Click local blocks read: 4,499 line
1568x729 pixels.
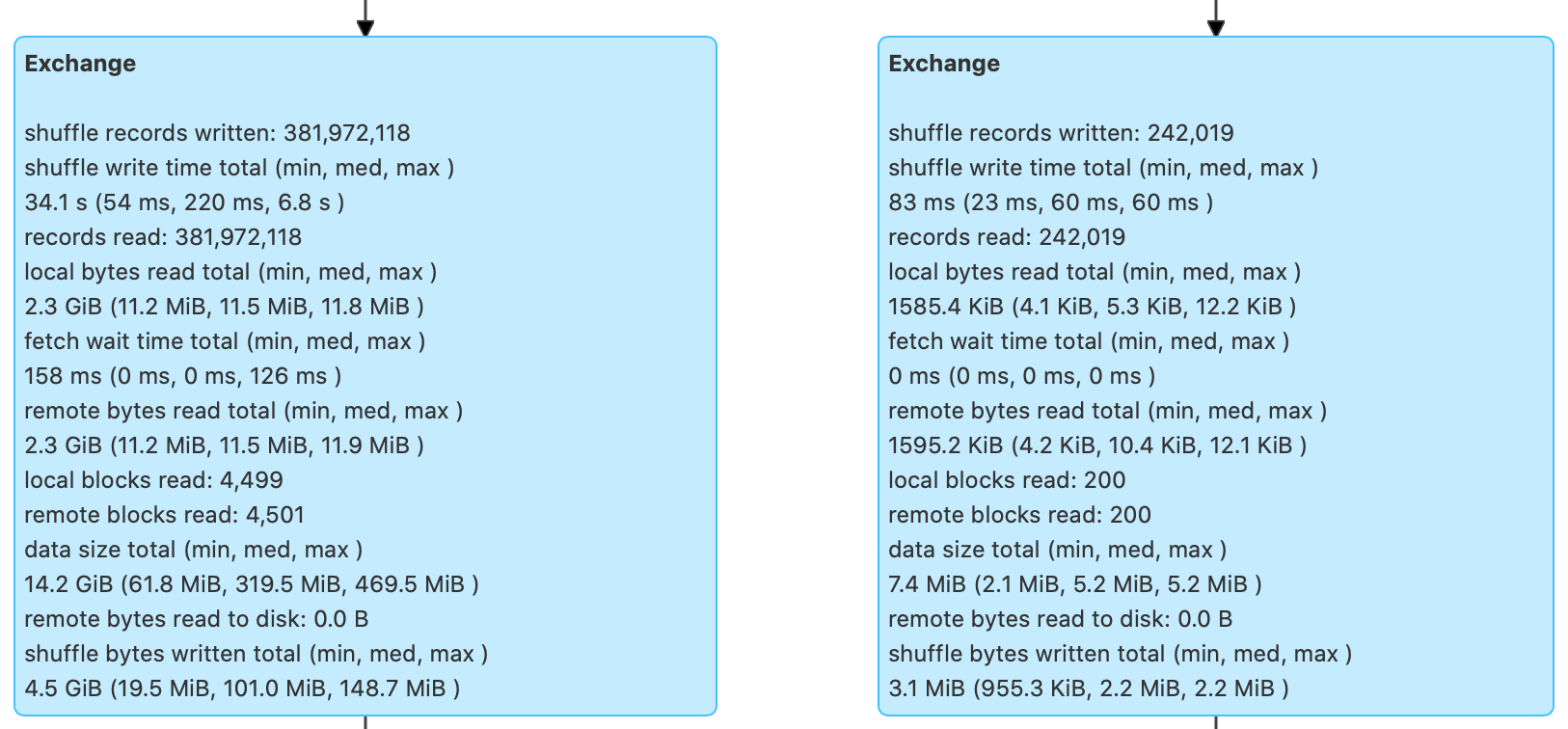pyautogui.click(x=153, y=480)
